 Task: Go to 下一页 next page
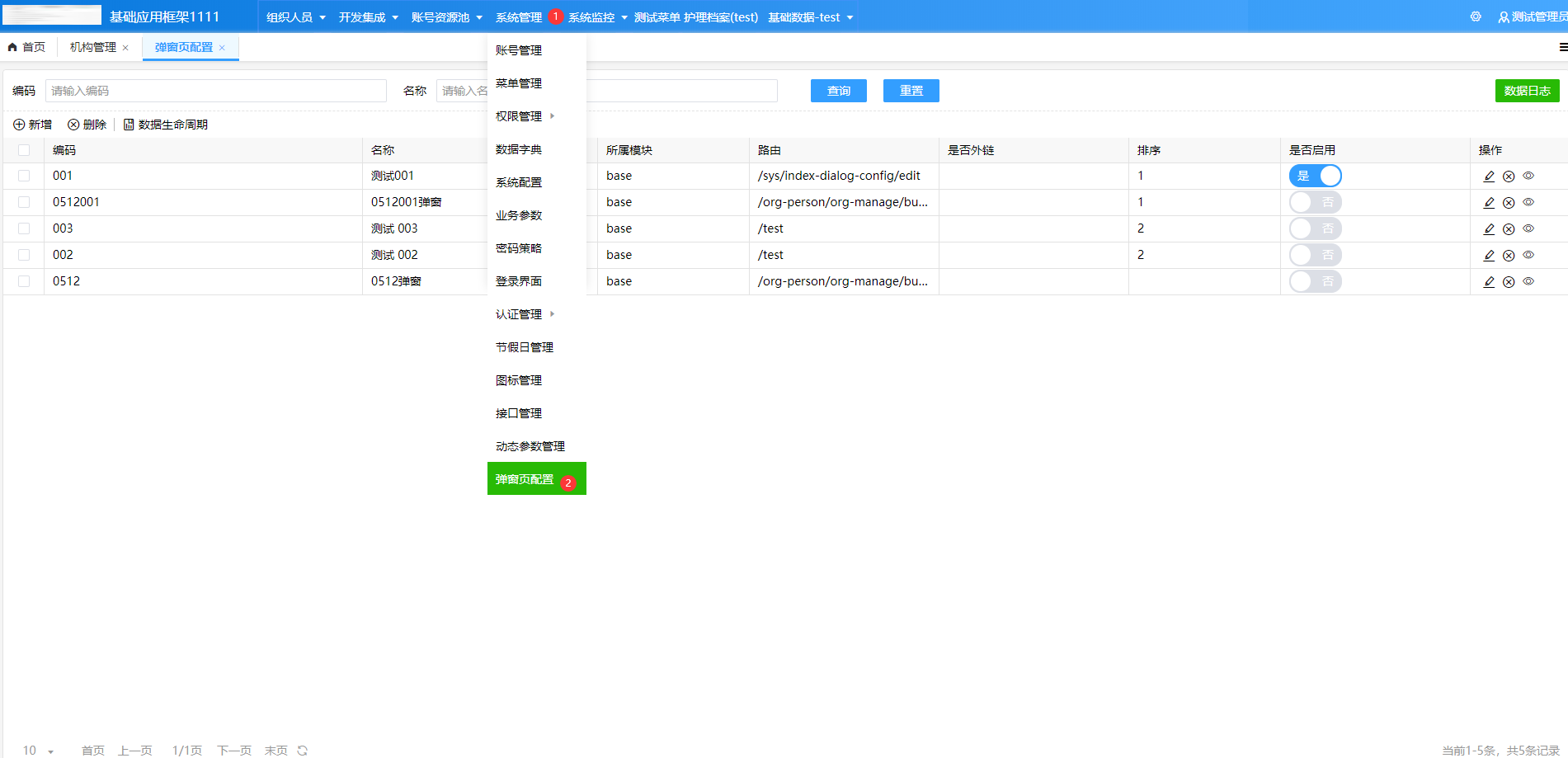[234, 750]
